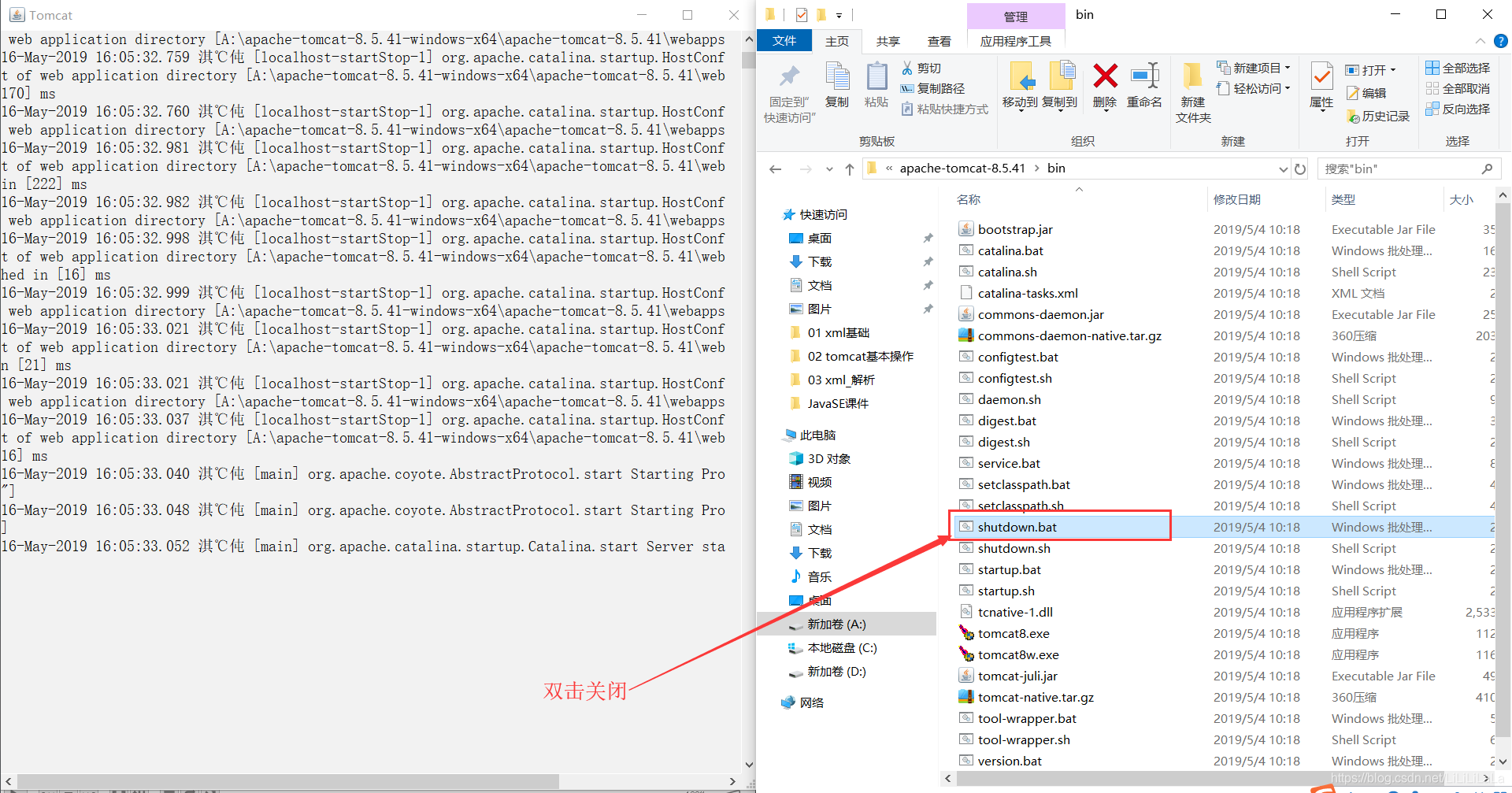Image resolution: width=1512 pixels, height=793 pixels.
Task: Click the Copy (复制) ribbon icon
Action: point(836,76)
